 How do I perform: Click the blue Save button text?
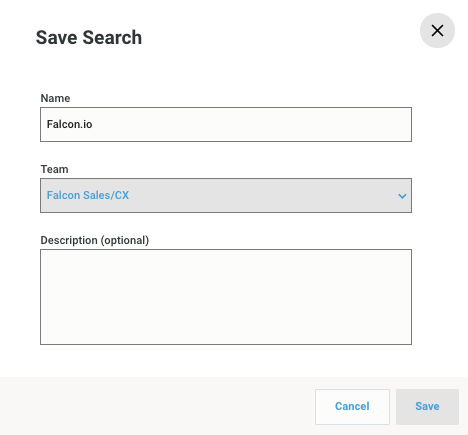pos(427,406)
